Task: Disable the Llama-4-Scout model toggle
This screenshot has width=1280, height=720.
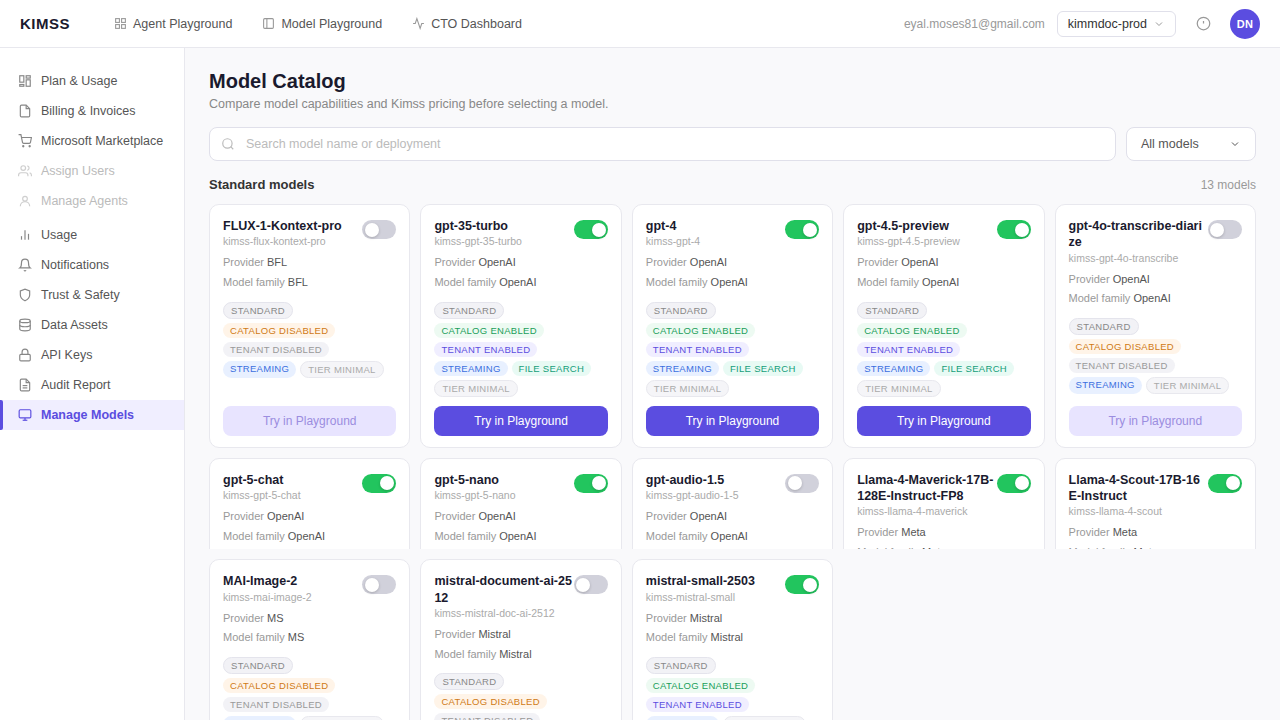Action: (x=1225, y=484)
